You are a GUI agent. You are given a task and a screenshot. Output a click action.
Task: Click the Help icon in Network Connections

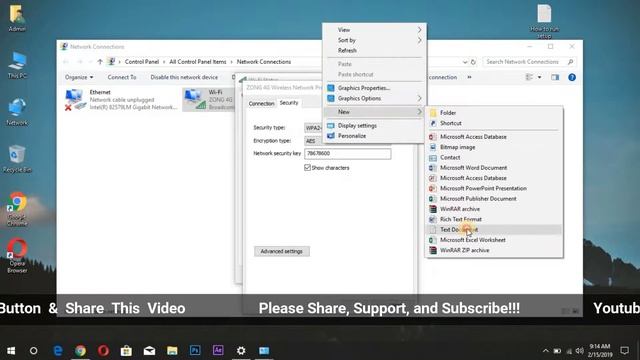(572, 77)
